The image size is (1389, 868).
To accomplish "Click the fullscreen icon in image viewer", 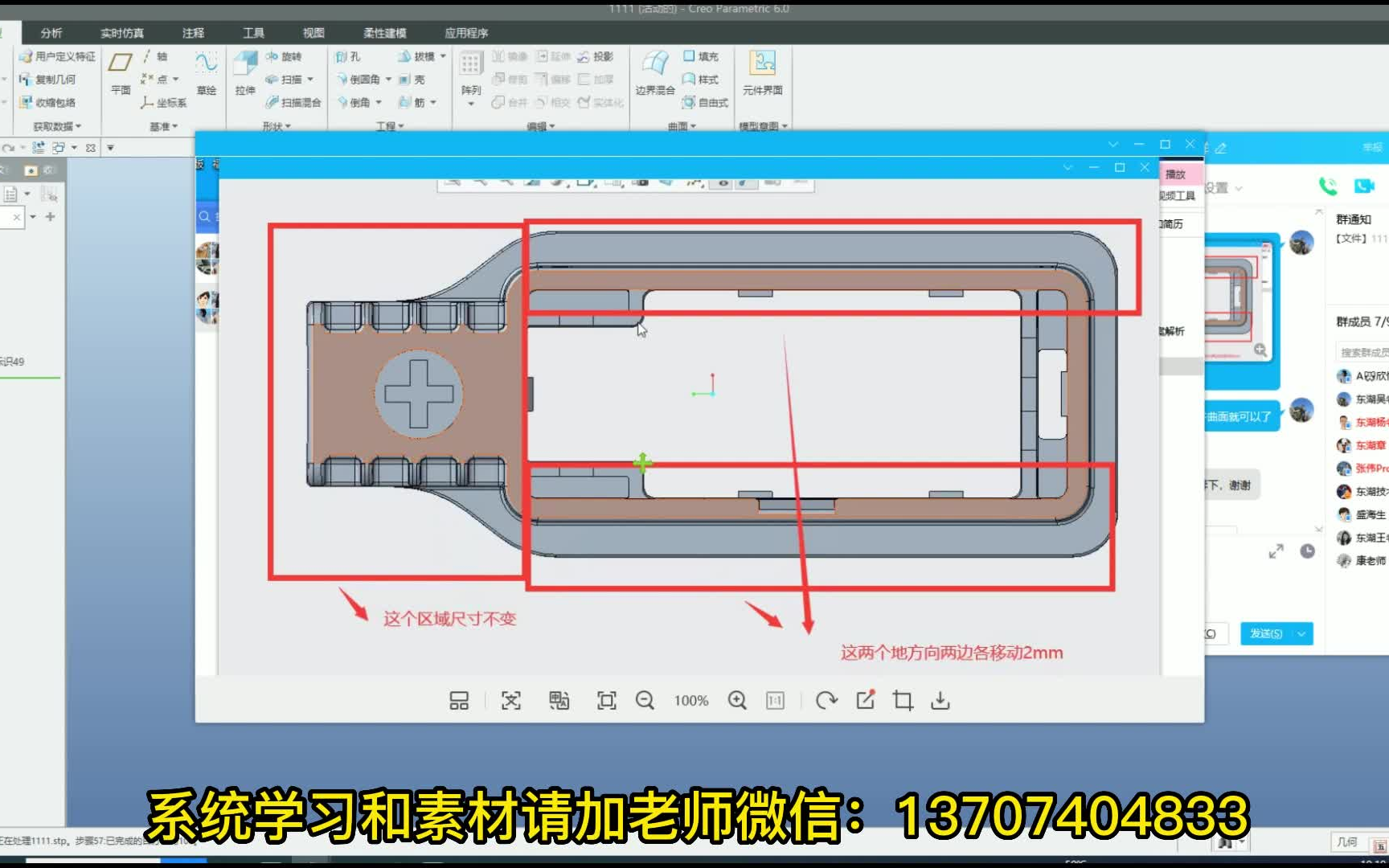I will tap(607, 701).
